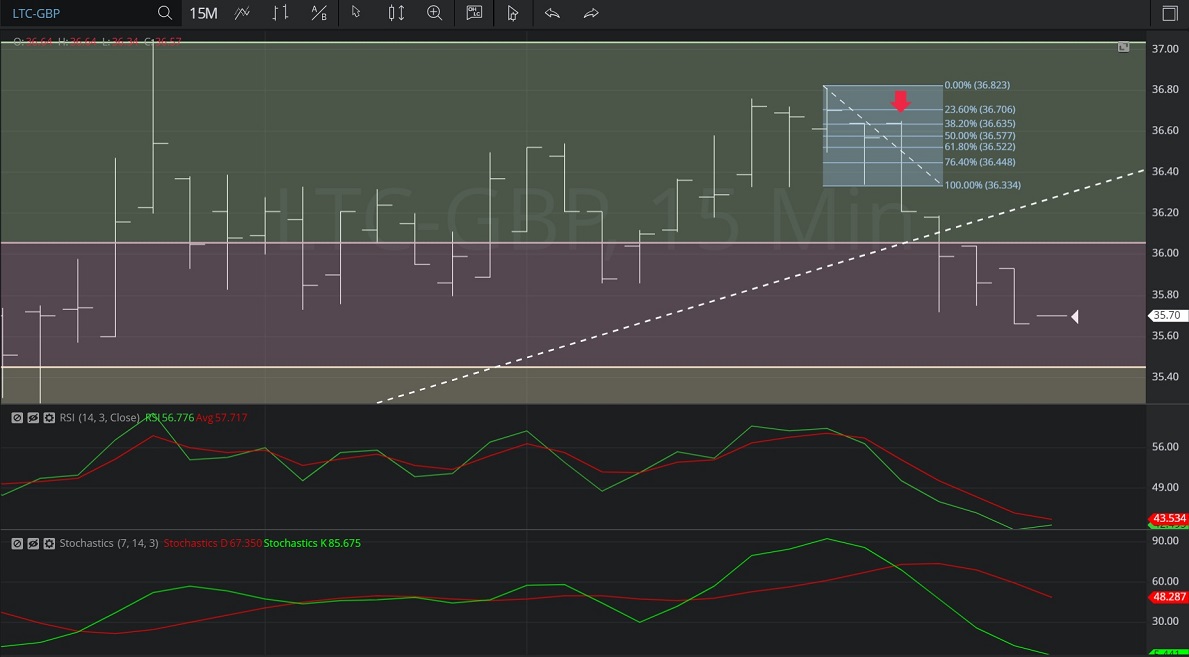Select the 100.00% (36.334) Fibonacci level label
Image resolution: width=1189 pixels, height=657 pixels.
coord(983,185)
